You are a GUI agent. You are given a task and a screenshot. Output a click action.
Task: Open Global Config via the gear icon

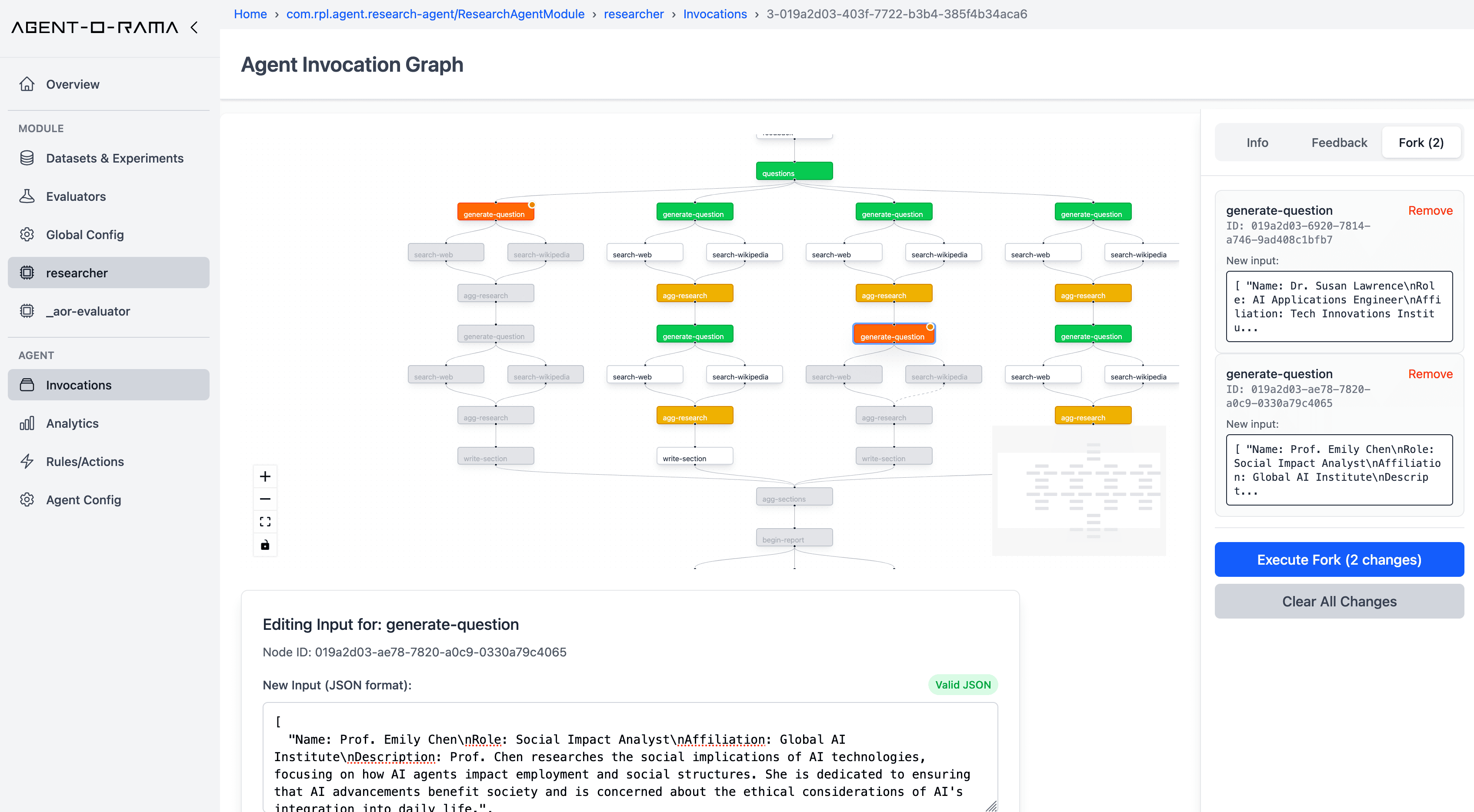coord(27,235)
